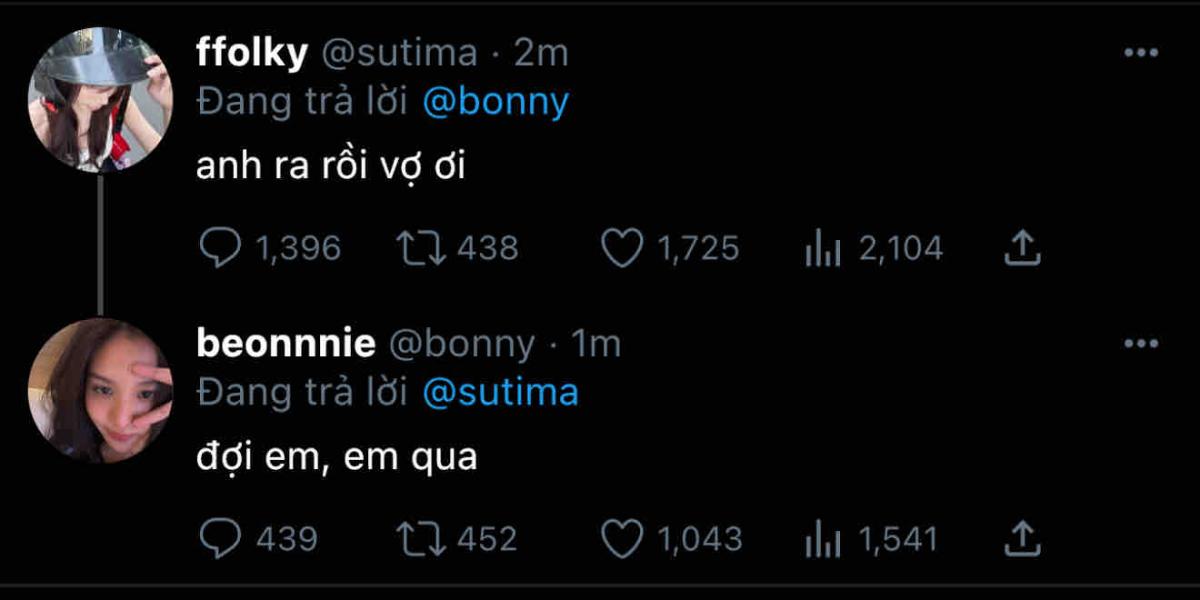Share ffolky's tweet via share icon

pos(1022,248)
